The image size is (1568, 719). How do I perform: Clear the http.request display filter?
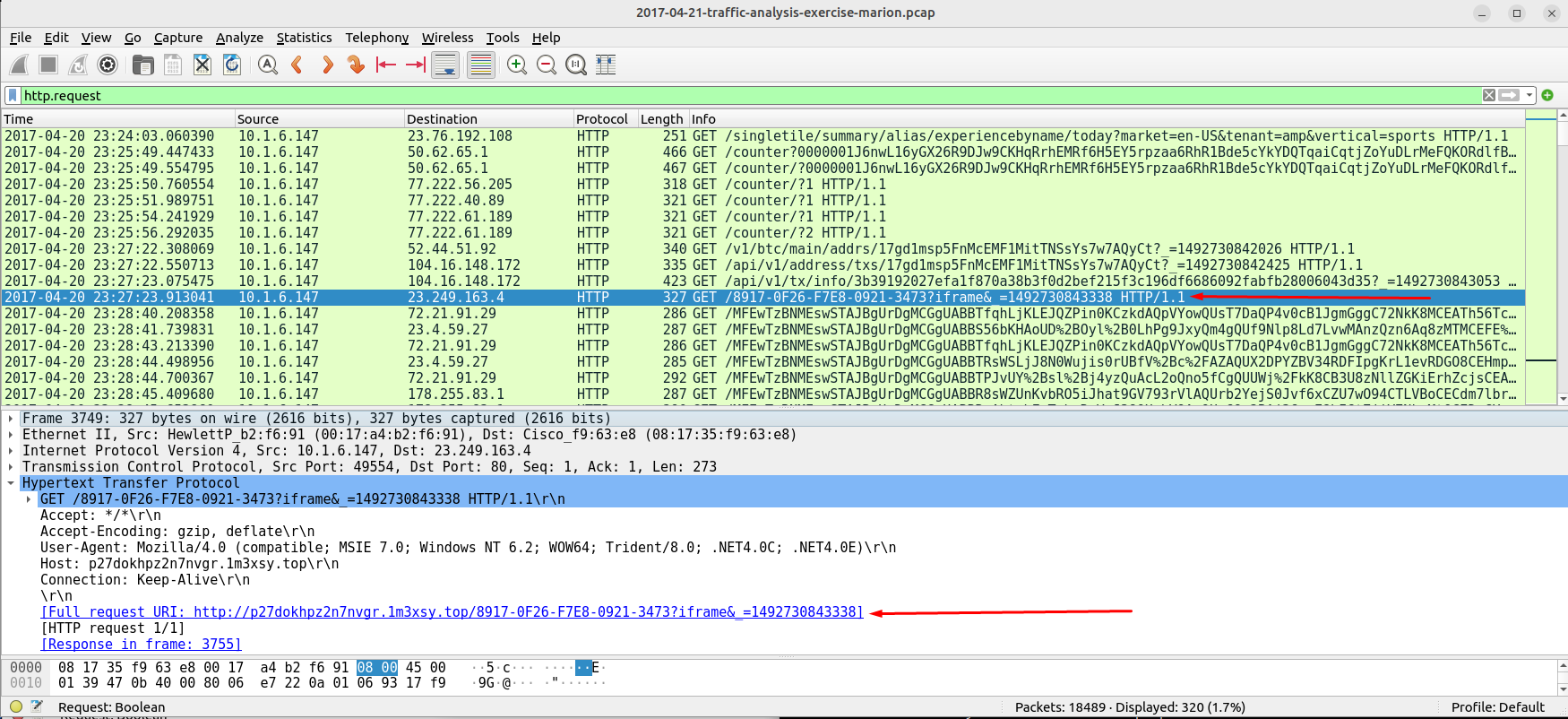1489,95
